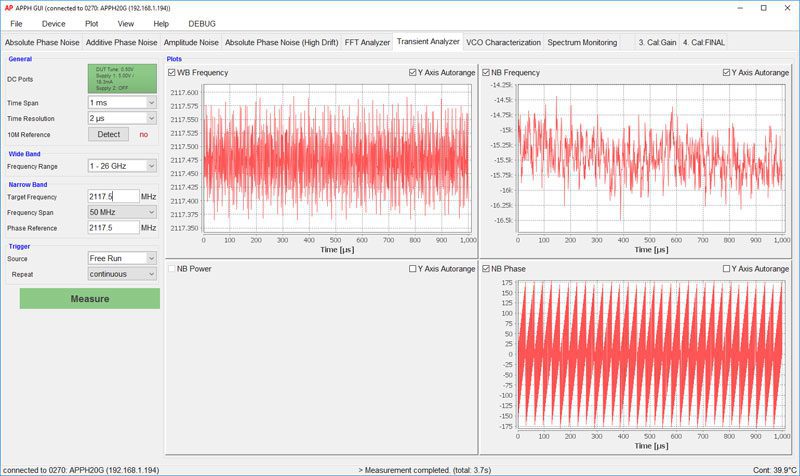Enable Y Axis Autorange for NB Phase
The width and height of the screenshot is (800, 476).
pos(728,269)
